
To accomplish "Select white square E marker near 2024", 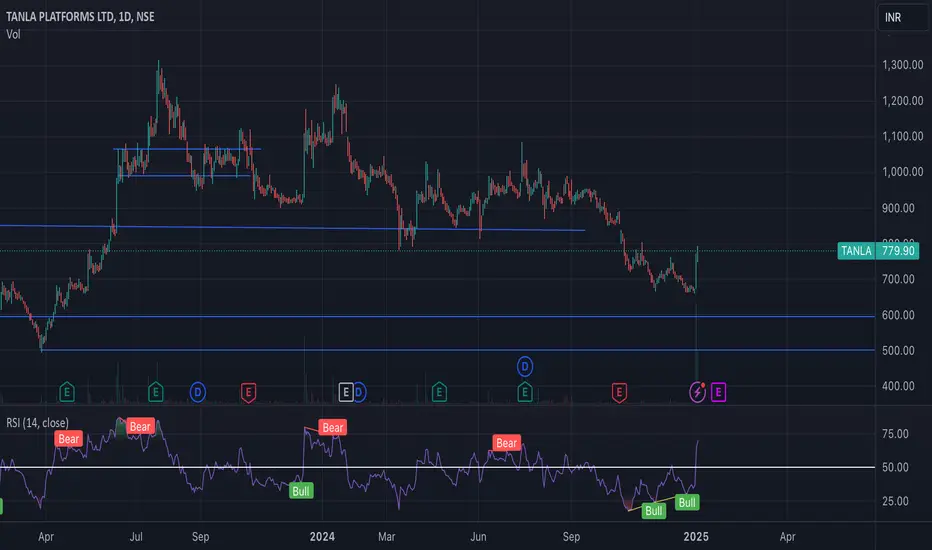I will pyautogui.click(x=346, y=392).
